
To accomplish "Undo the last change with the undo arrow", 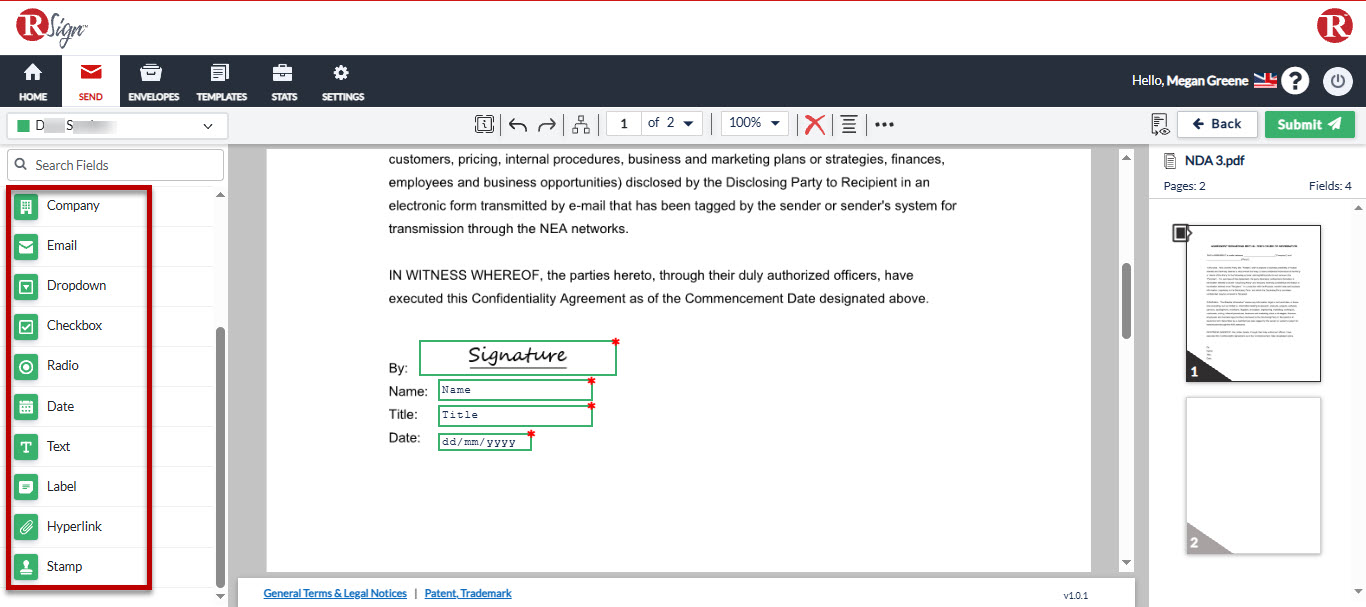I will (517, 124).
